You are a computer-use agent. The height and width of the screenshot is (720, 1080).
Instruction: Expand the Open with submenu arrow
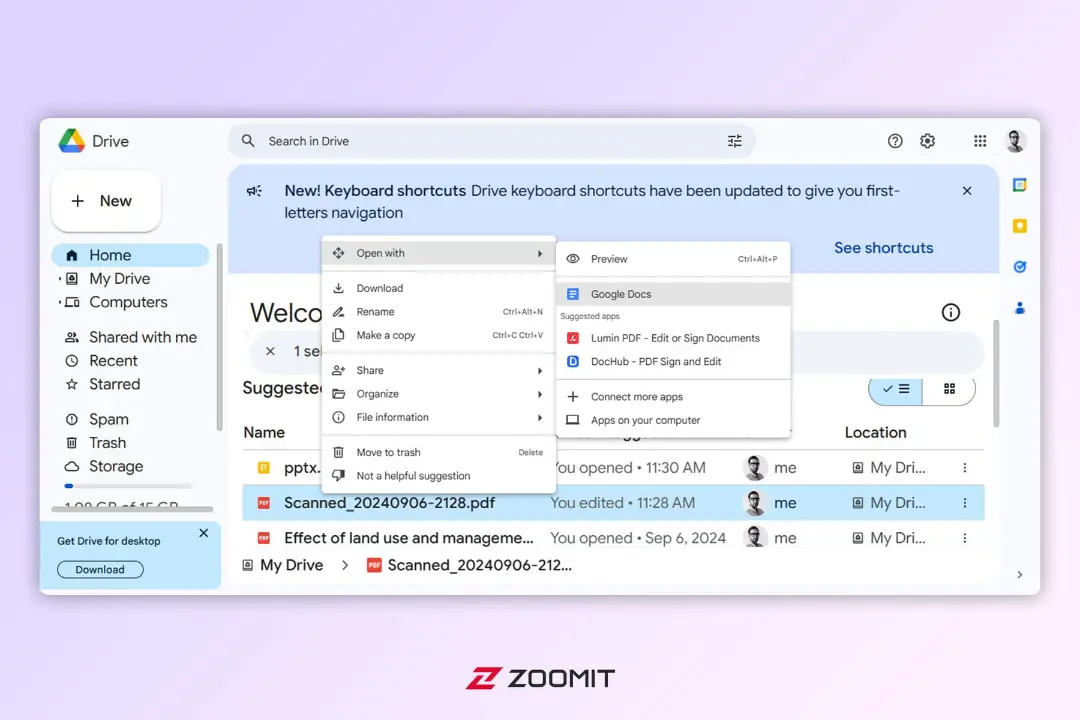pos(540,254)
